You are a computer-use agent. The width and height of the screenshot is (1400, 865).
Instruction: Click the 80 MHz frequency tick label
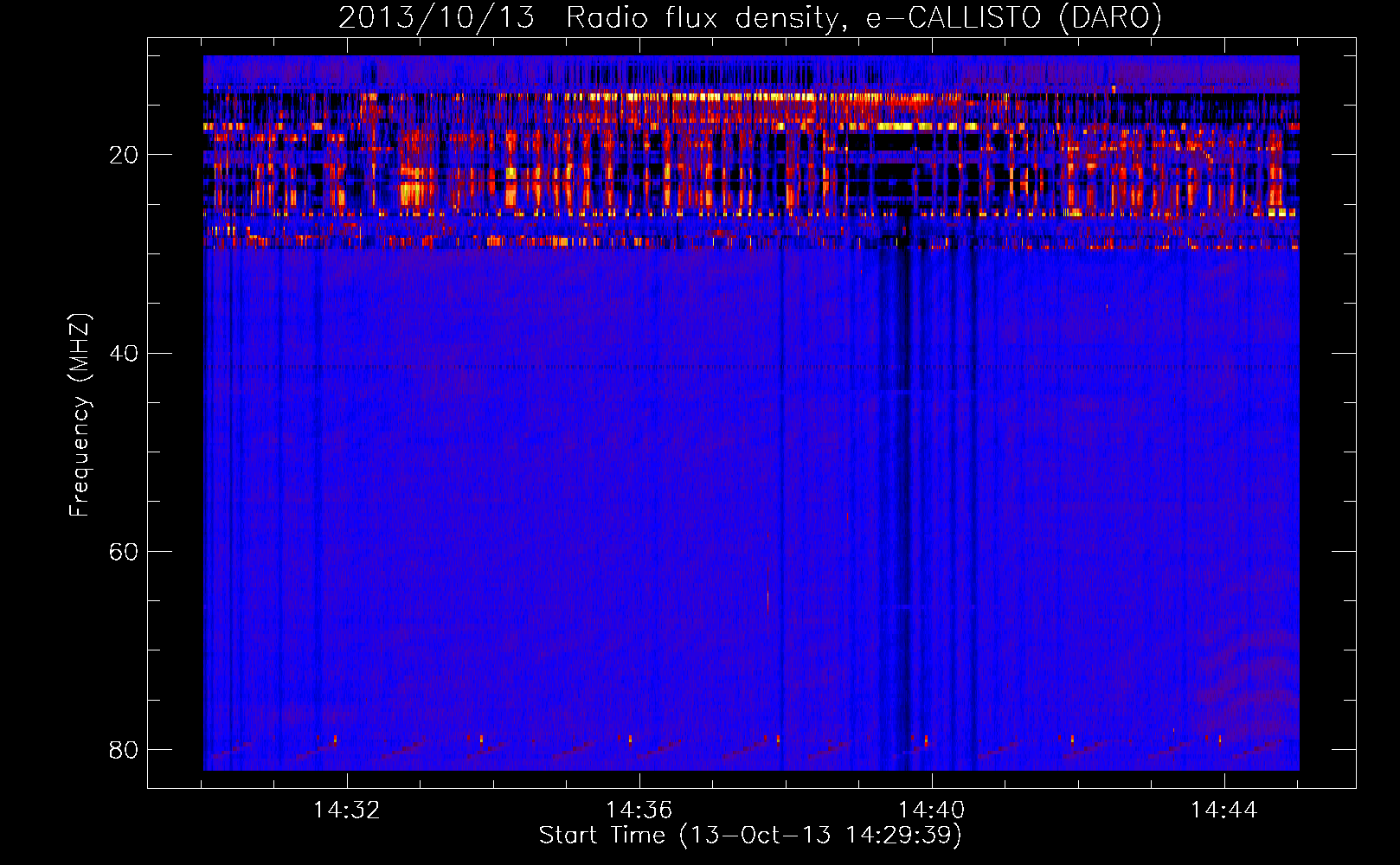124,749
